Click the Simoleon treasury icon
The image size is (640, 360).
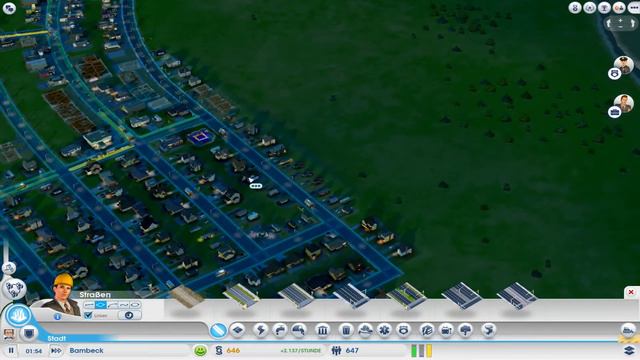[219, 350]
